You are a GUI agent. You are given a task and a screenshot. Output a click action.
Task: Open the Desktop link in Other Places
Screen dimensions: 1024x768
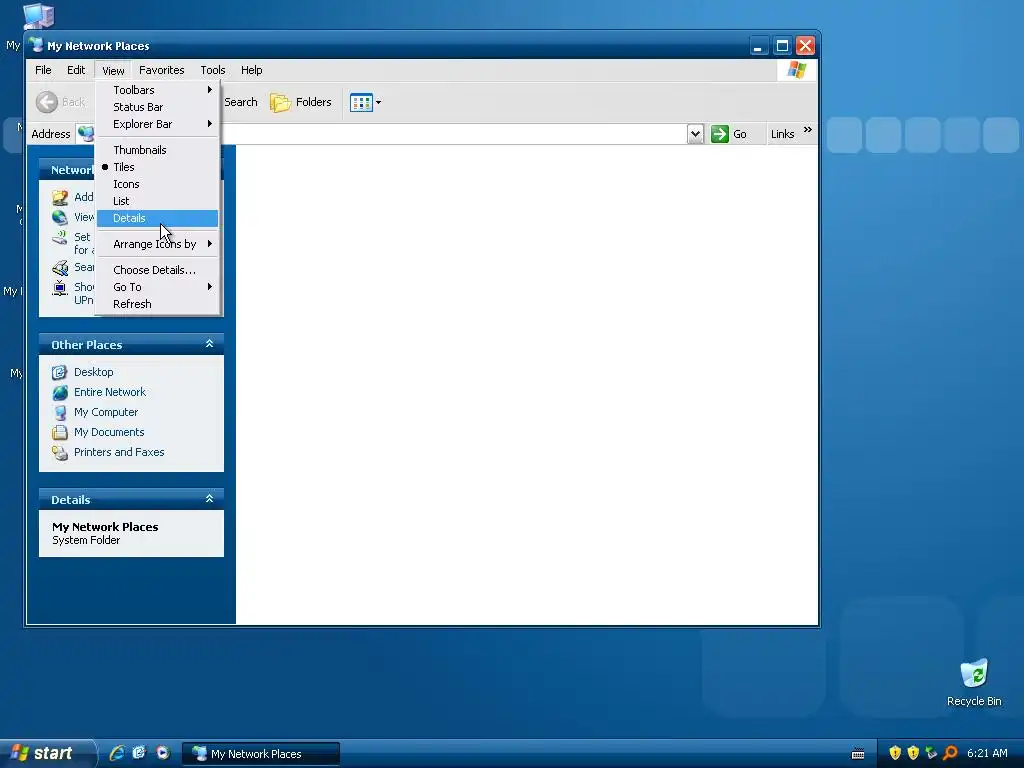tap(93, 372)
